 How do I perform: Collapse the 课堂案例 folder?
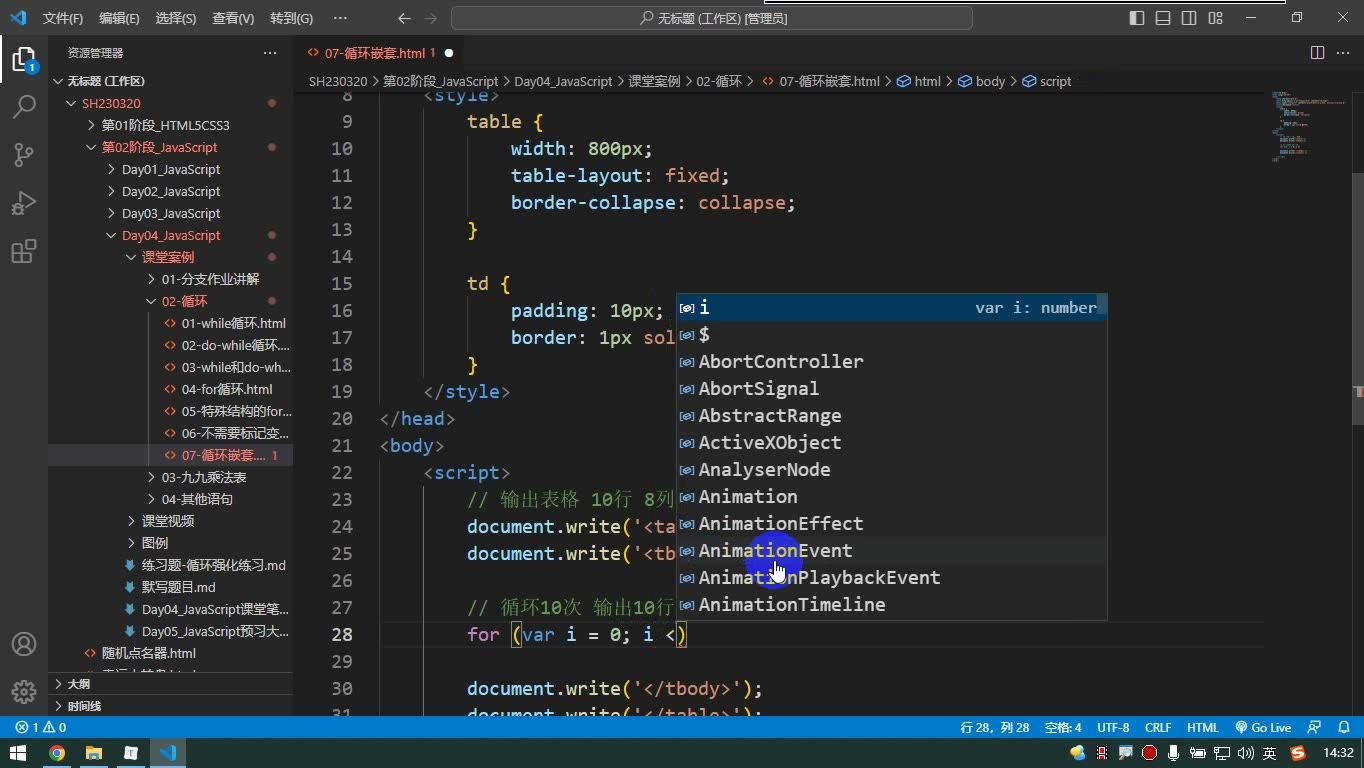pos(168,257)
